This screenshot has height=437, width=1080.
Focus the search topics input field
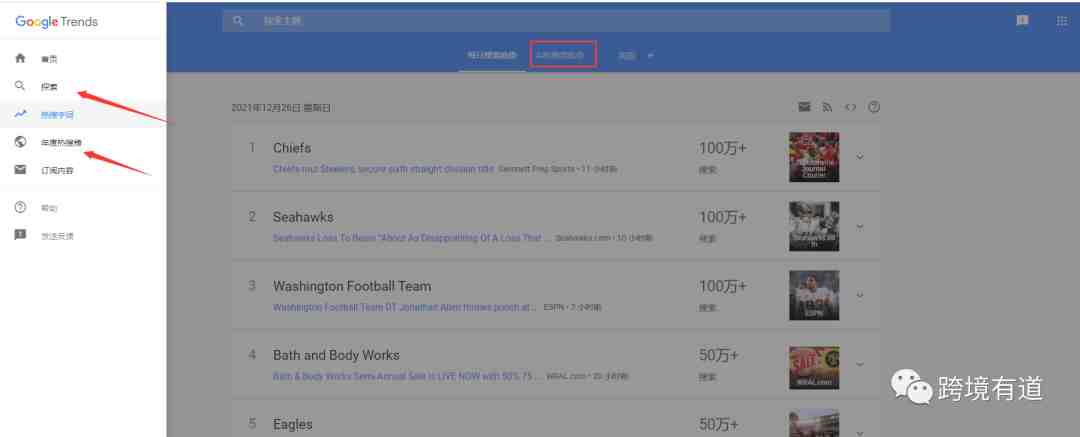click(x=556, y=21)
